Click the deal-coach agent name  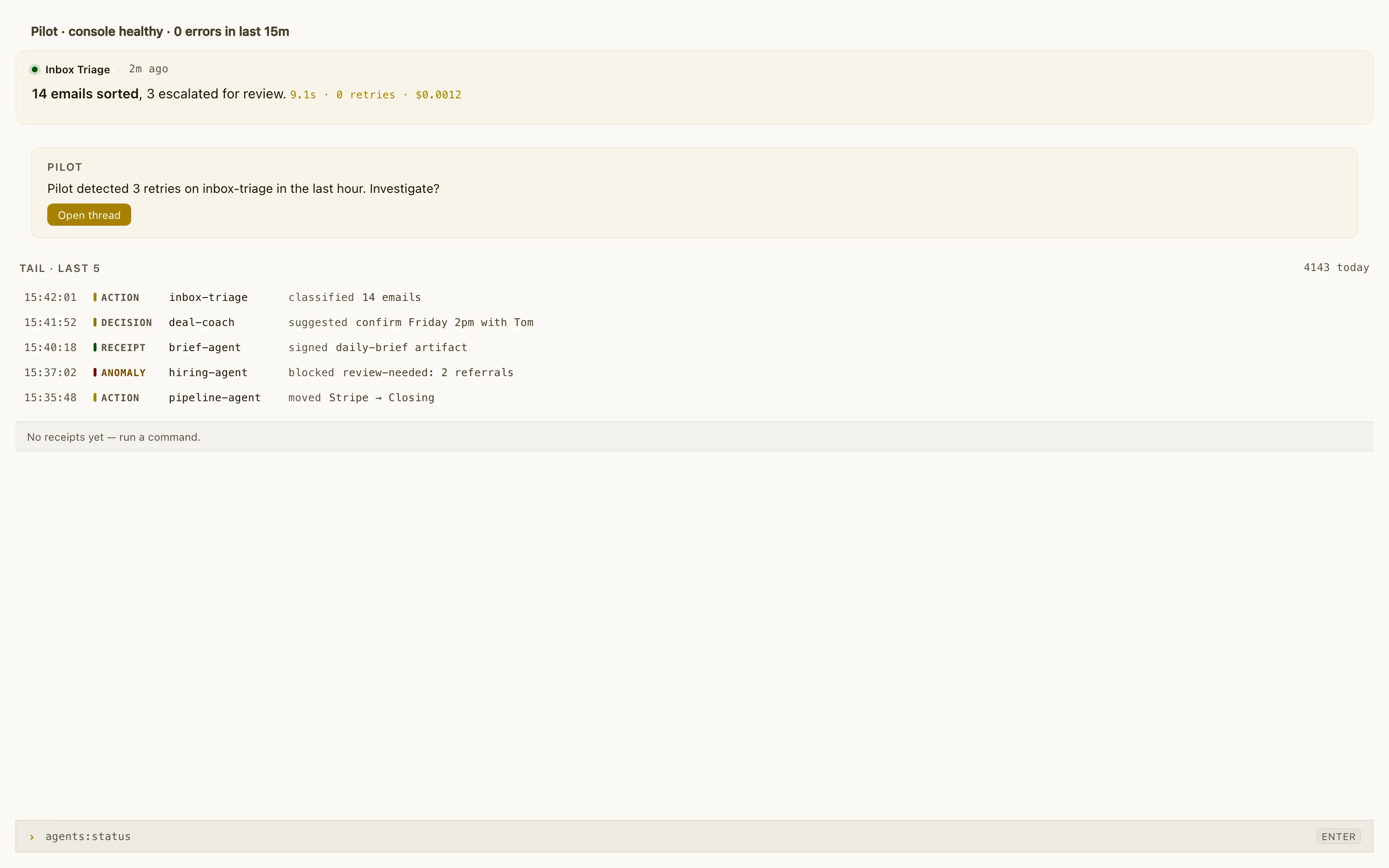[x=202, y=323]
